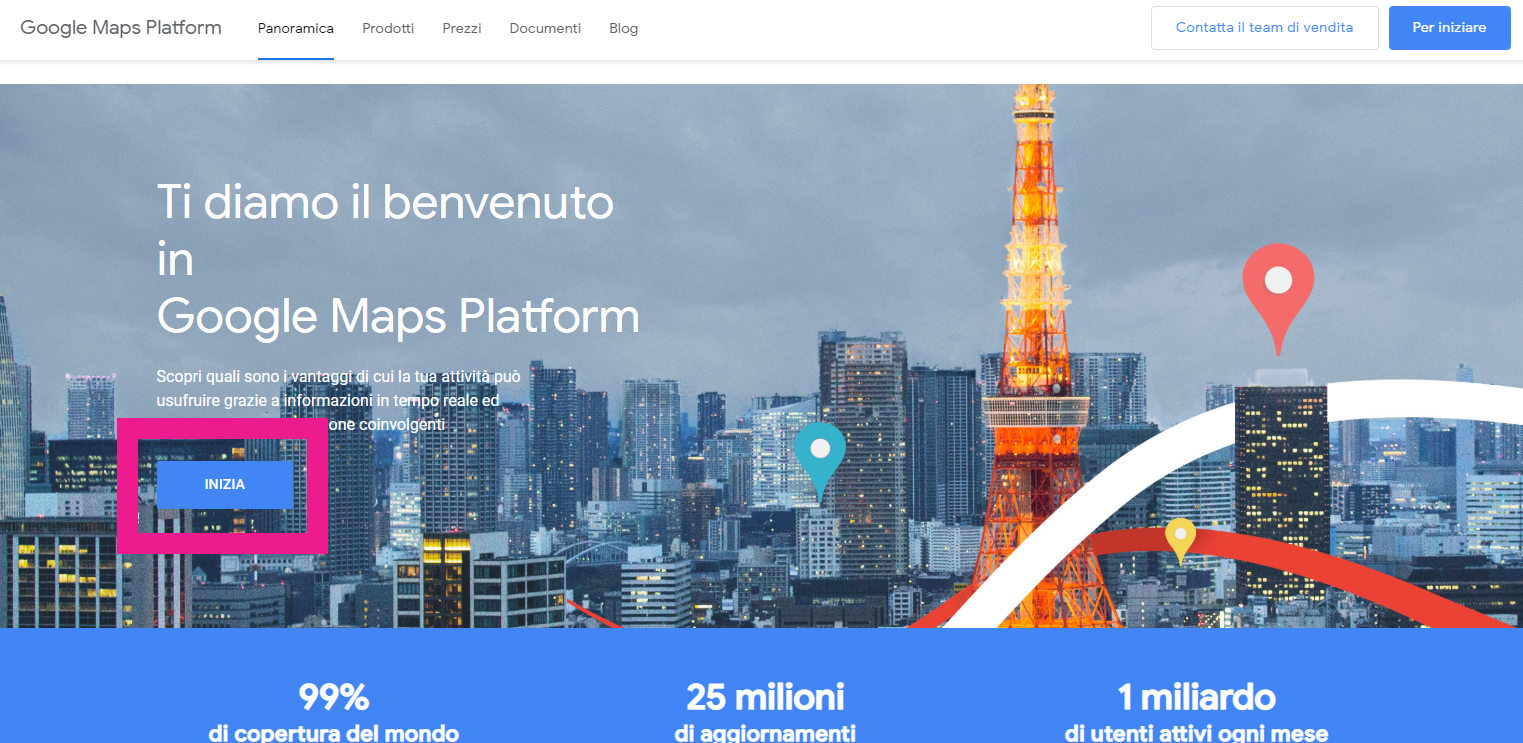The image size is (1523, 743).
Task: Click 'di aggiornamenti' text
Action: click(x=765, y=733)
